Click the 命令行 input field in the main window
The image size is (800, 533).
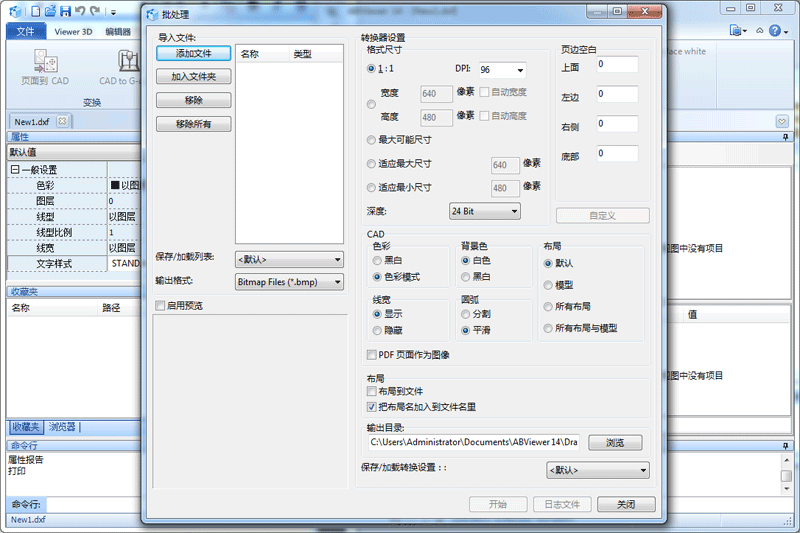click(x=94, y=504)
